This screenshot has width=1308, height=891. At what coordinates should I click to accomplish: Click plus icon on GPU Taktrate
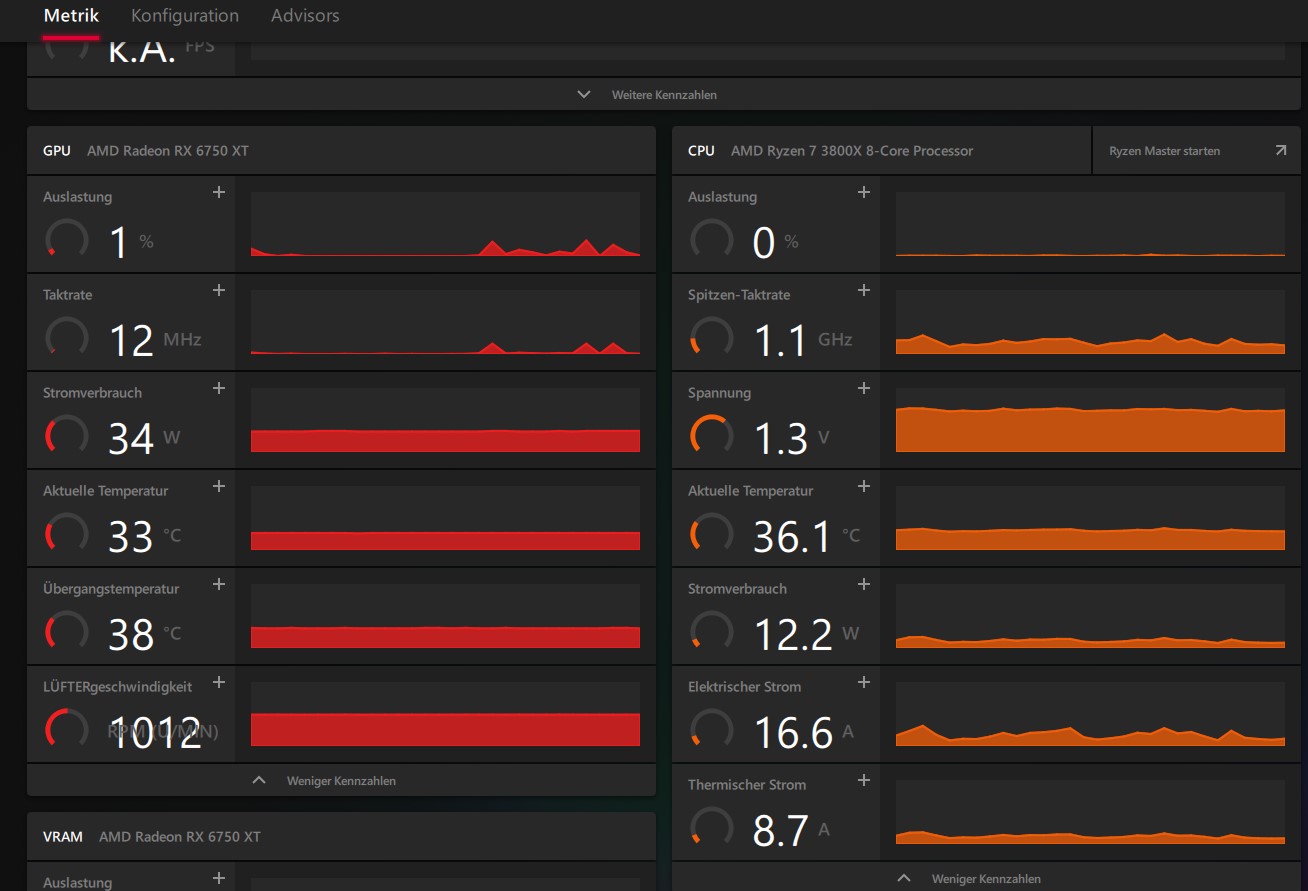pyautogui.click(x=219, y=290)
